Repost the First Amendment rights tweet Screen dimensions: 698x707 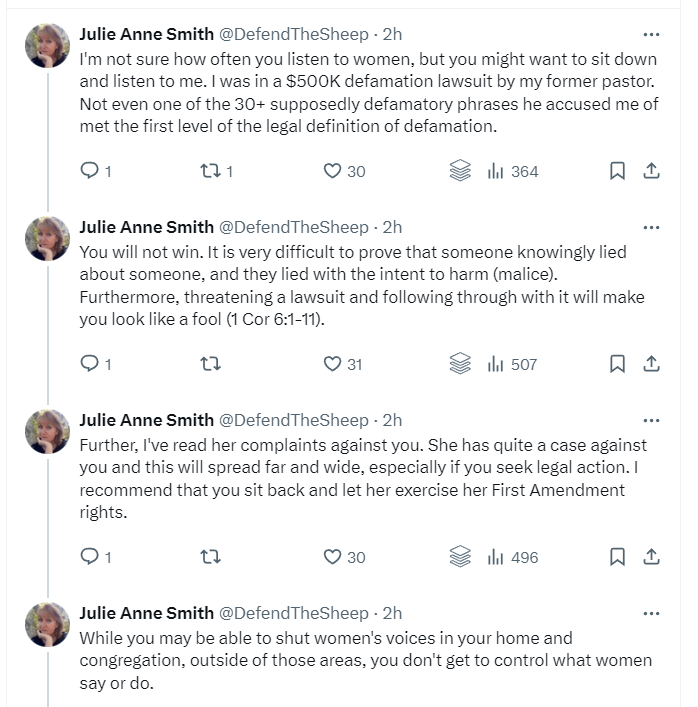click(210, 557)
